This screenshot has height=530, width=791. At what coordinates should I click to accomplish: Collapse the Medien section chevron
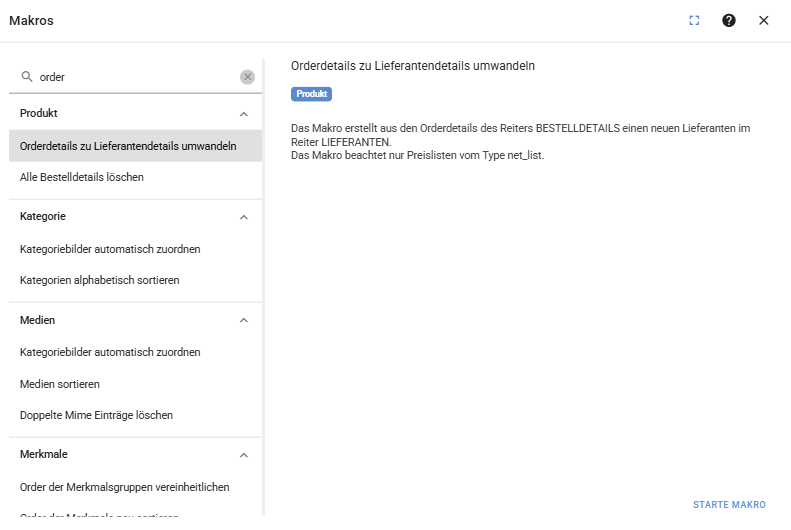click(x=243, y=321)
